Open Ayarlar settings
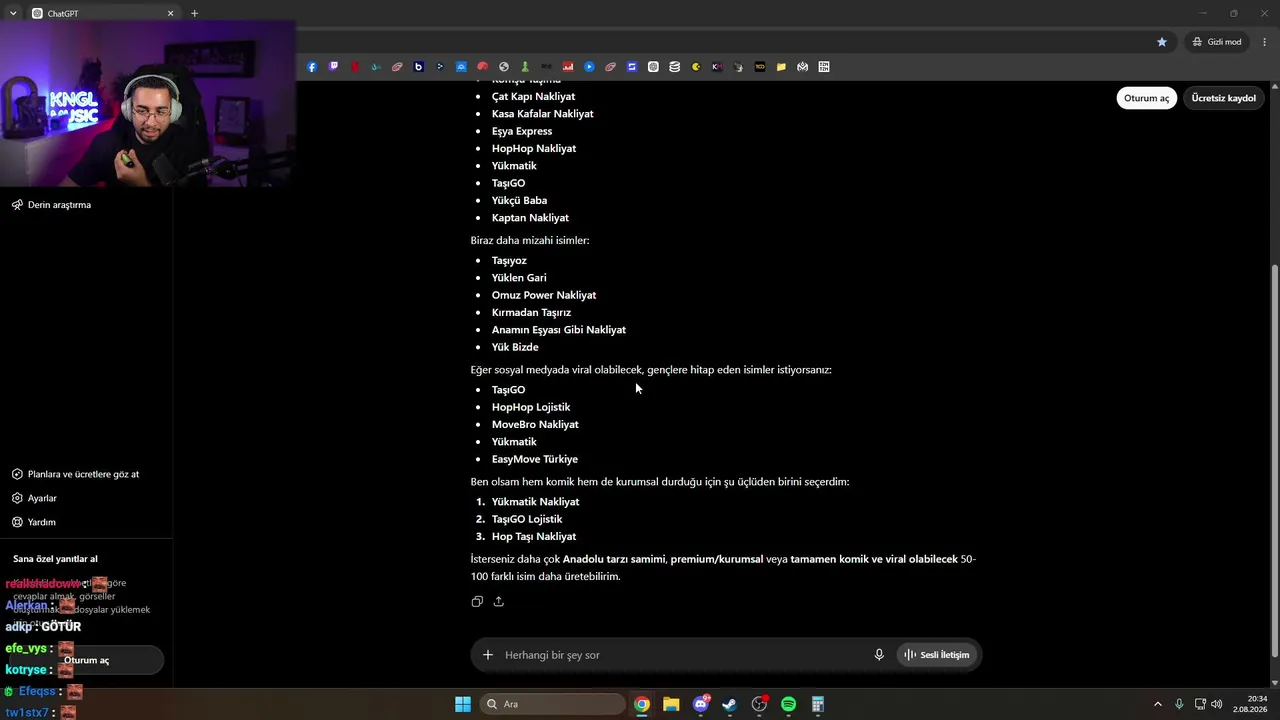Image resolution: width=1280 pixels, height=720 pixels. click(x=34, y=498)
